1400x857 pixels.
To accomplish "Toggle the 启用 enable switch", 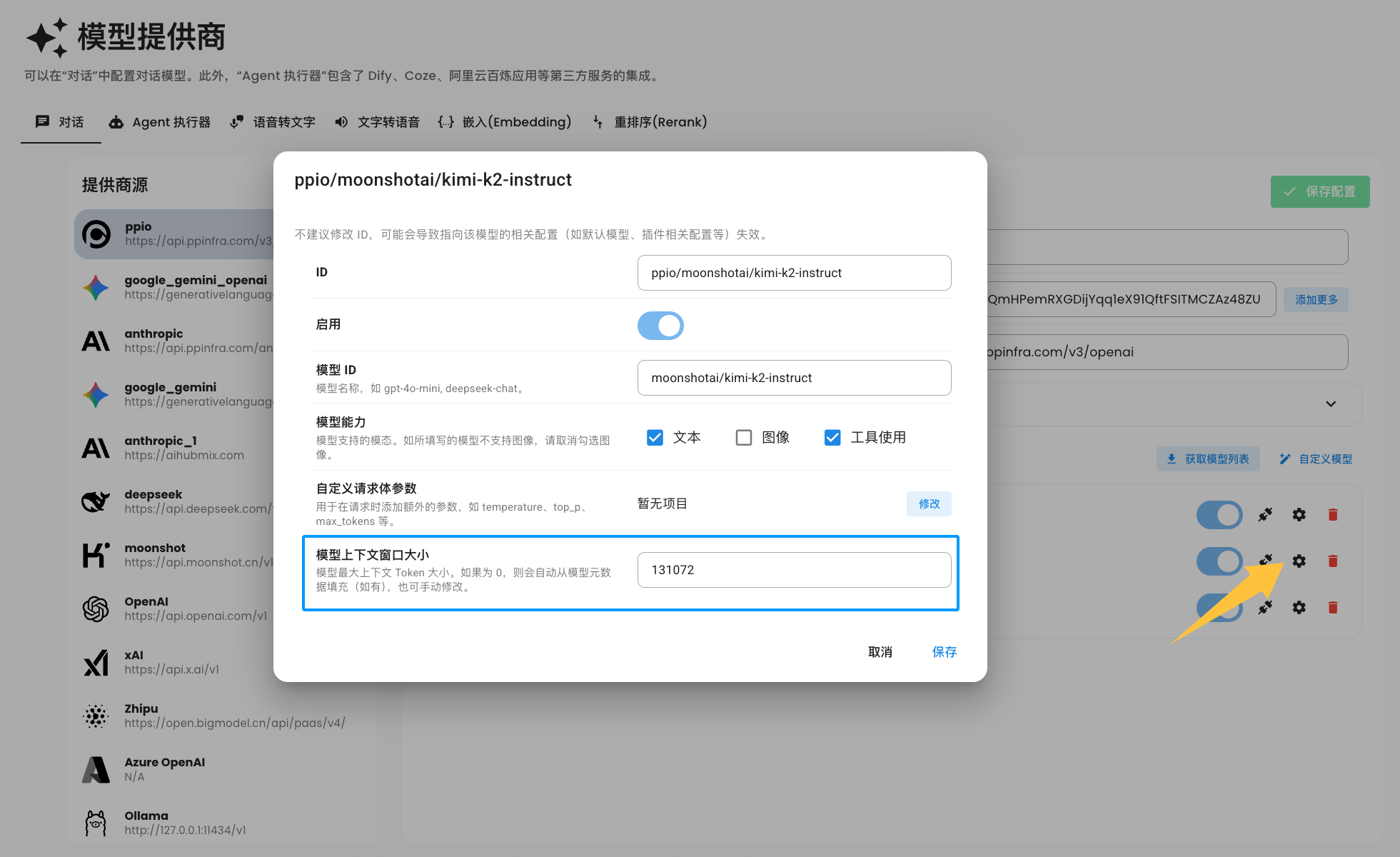I will click(x=660, y=326).
